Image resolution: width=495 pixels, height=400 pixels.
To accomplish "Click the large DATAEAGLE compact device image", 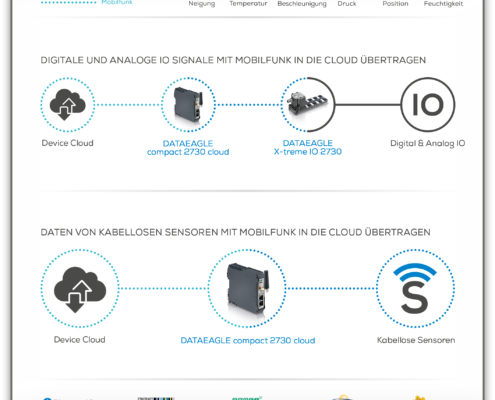I will click(x=247, y=289).
